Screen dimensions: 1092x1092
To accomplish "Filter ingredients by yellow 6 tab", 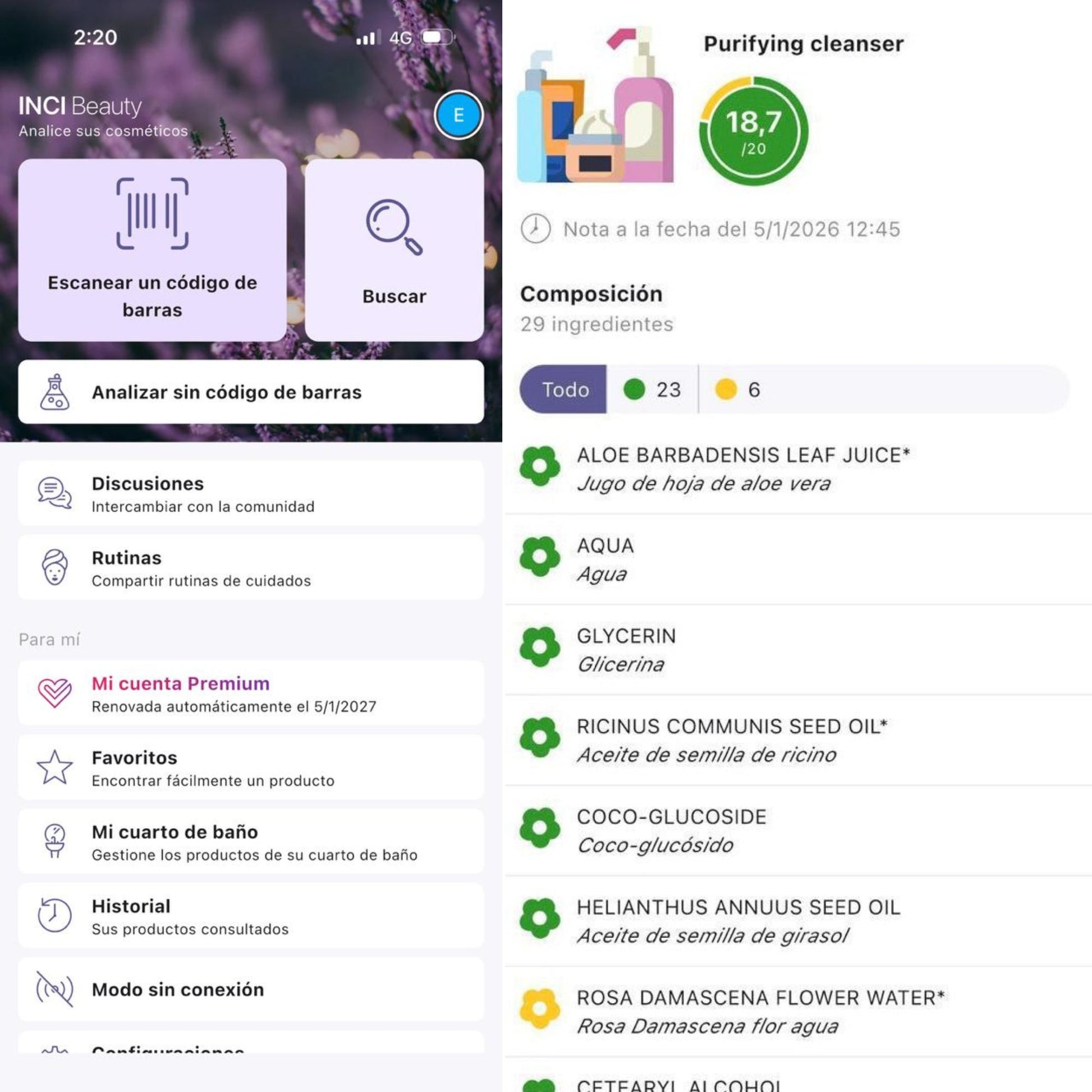I will 738,389.
